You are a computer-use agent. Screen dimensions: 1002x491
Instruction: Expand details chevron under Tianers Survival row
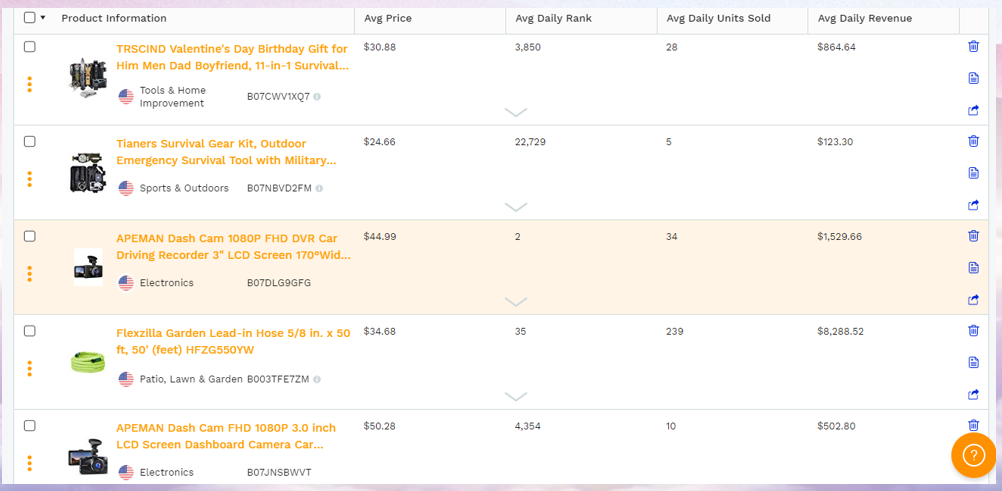pyautogui.click(x=516, y=207)
